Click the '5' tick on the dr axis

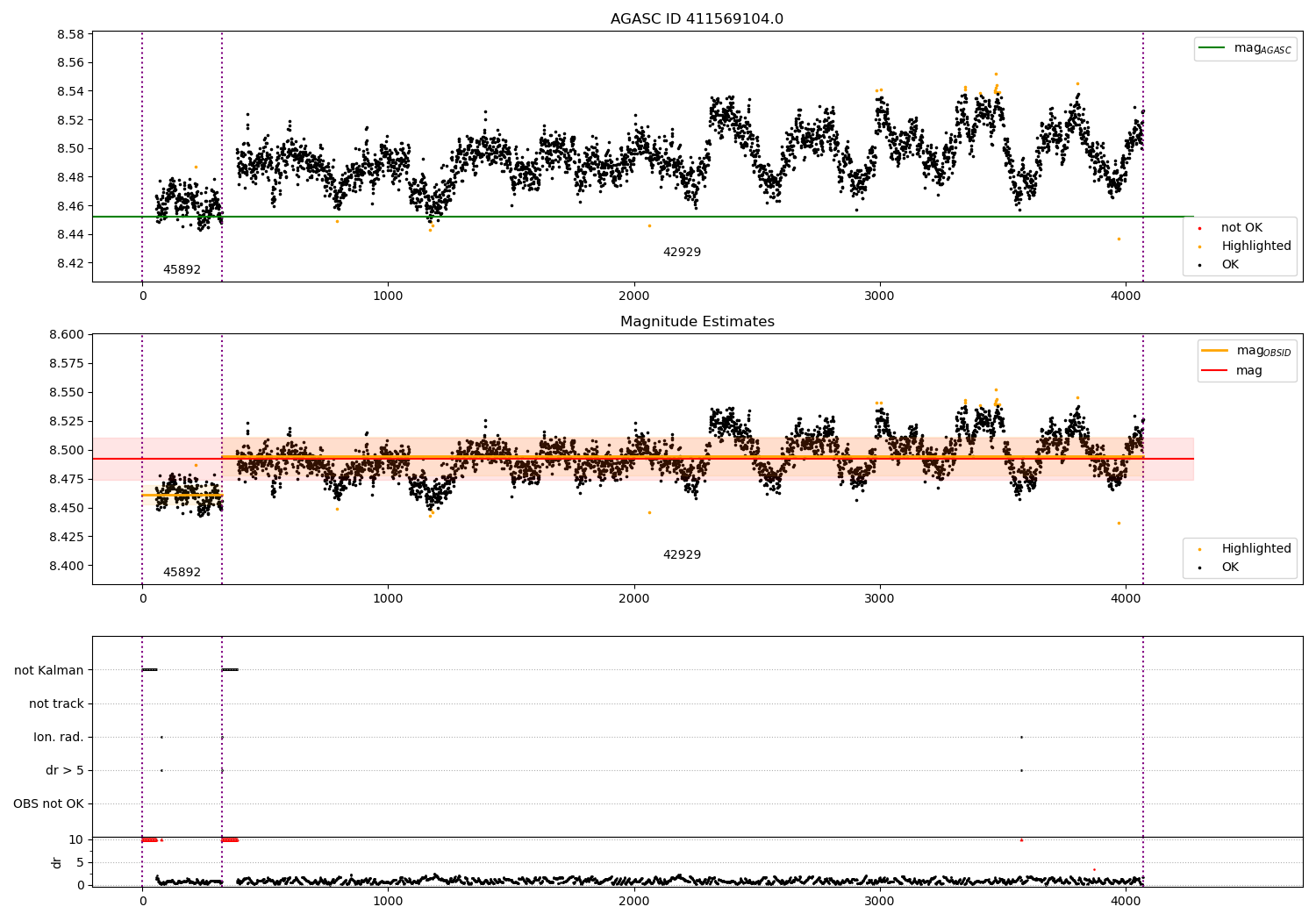point(80,863)
